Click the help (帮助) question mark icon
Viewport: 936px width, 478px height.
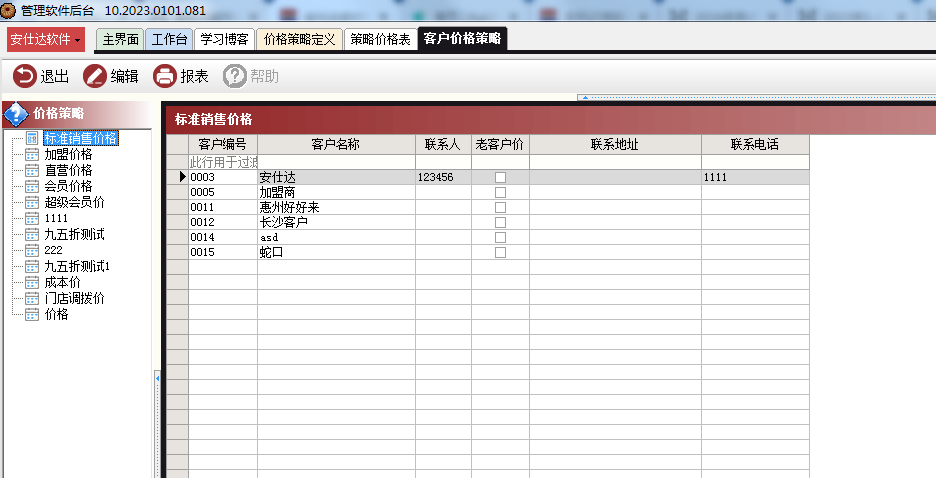tap(235, 76)
